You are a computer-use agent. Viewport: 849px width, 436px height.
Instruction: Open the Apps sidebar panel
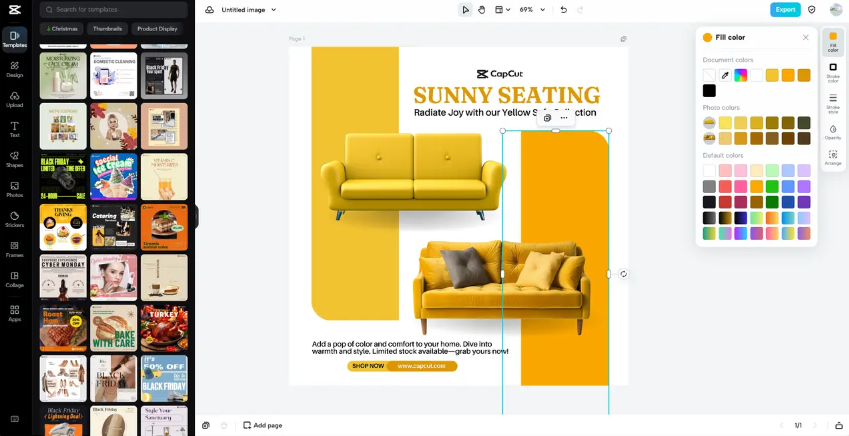pos(15,313)
